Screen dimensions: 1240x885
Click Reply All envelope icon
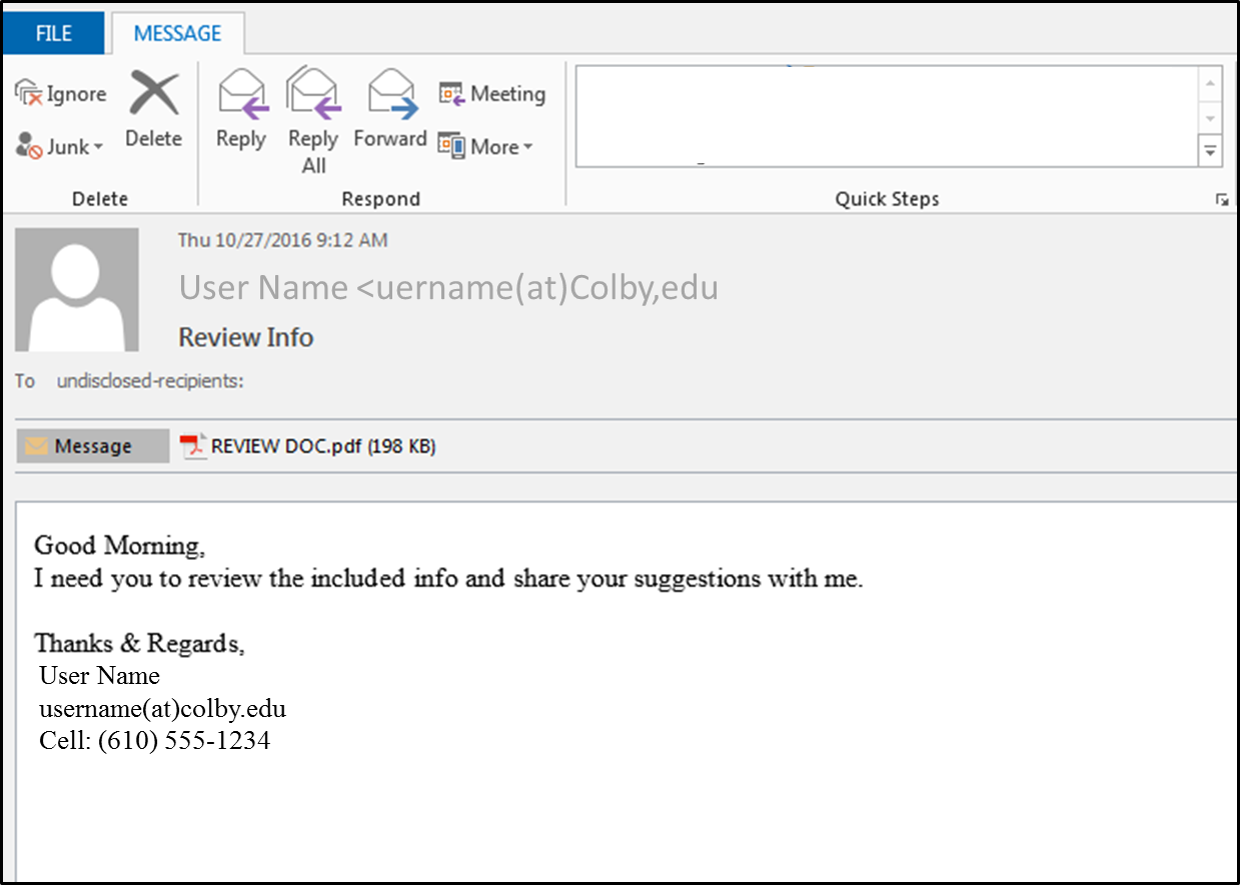click(314, 92)
